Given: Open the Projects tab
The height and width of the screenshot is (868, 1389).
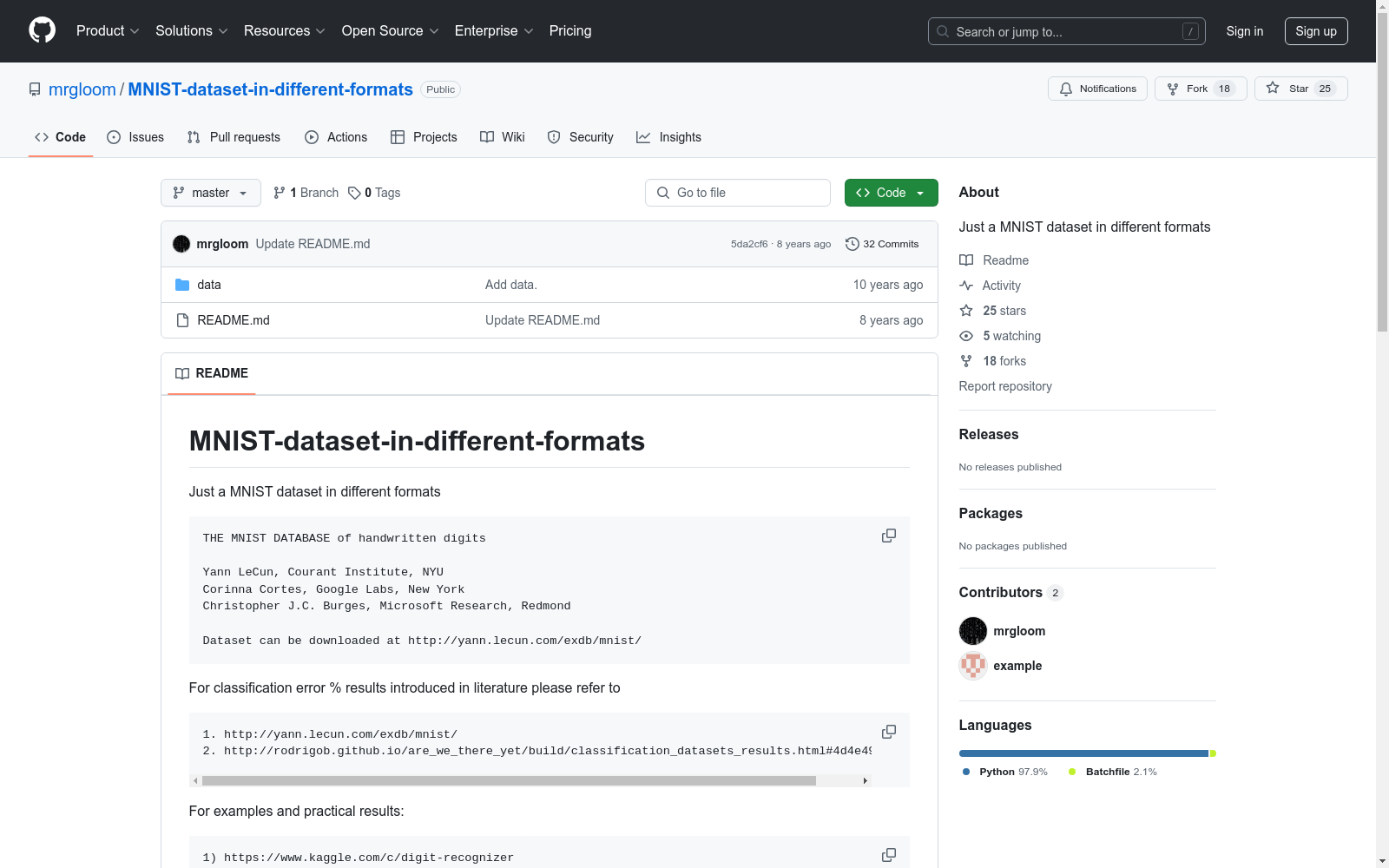Looking at the screenshot, I should pyautogui.click(x=424, y=137).
